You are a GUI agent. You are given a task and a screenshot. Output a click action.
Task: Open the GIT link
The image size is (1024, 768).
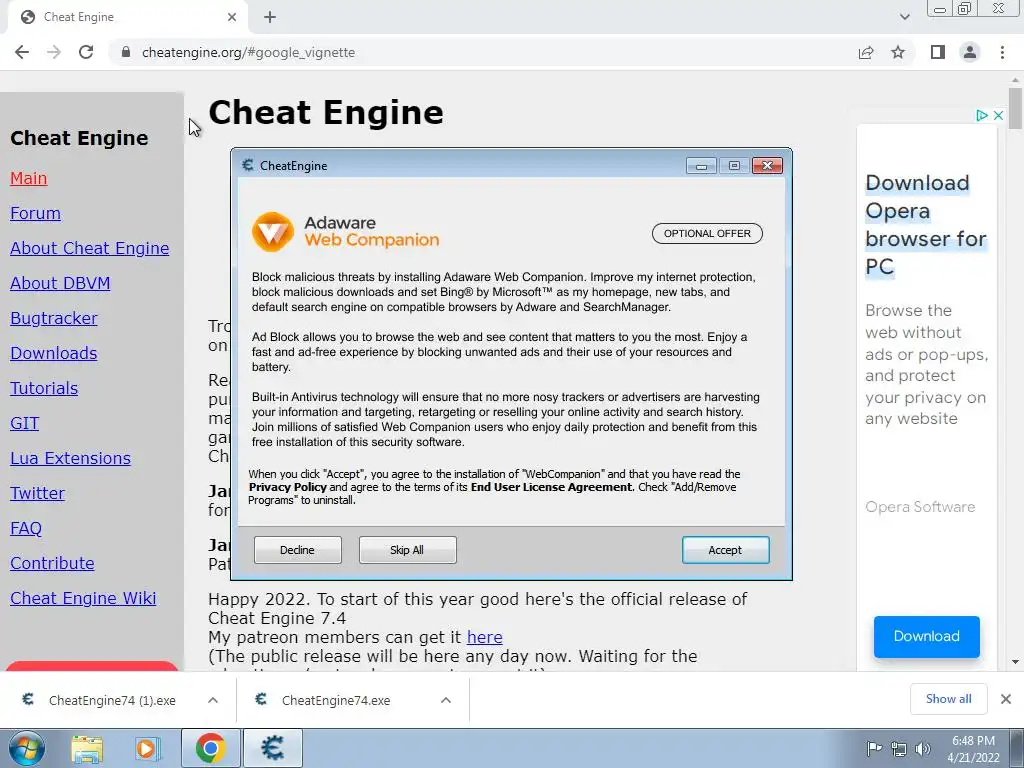click(x=24, y=423)
